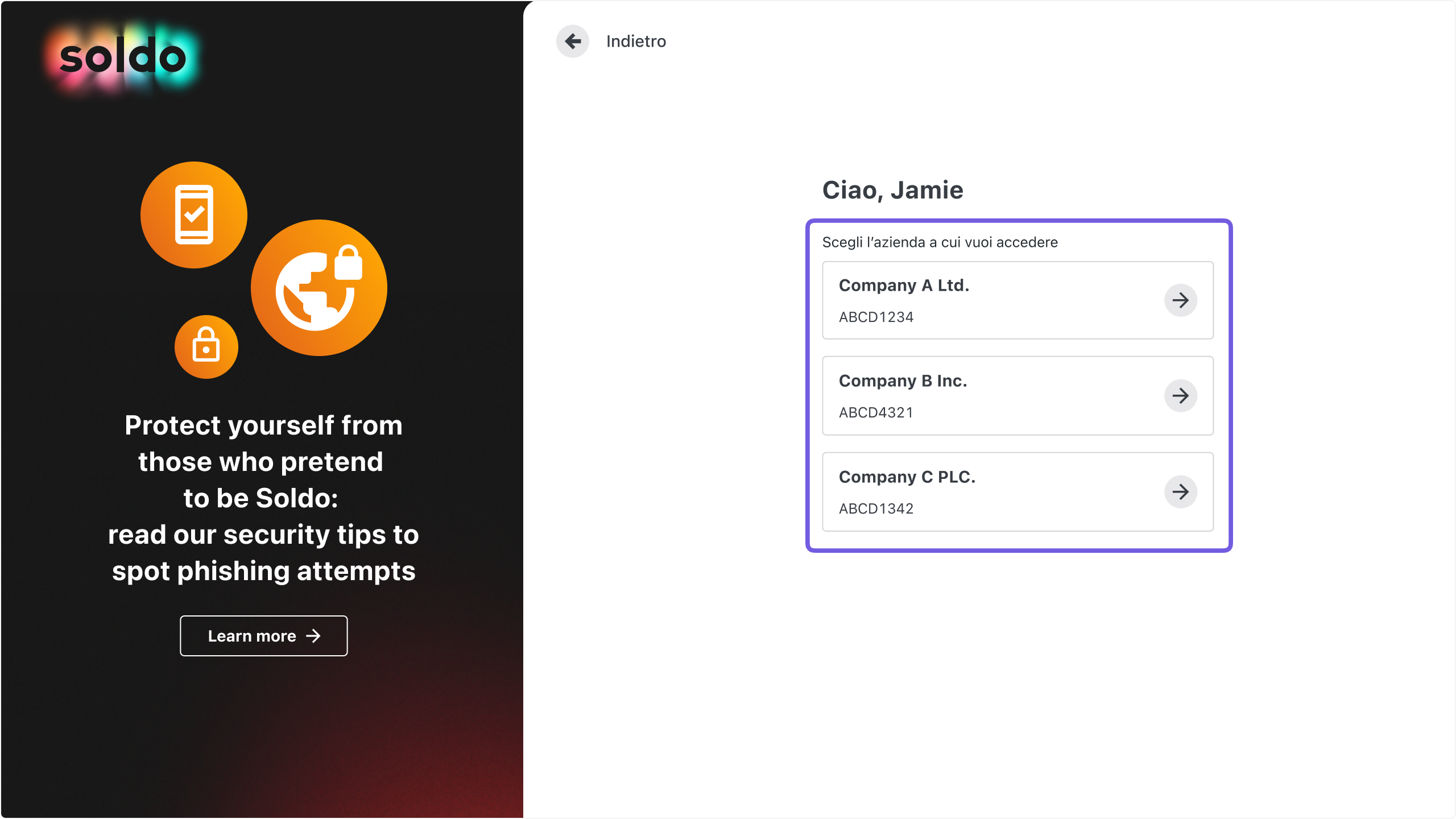Select the Company A Ltd. card
Screen dimensions: 1456x819
pos(1017,300)
